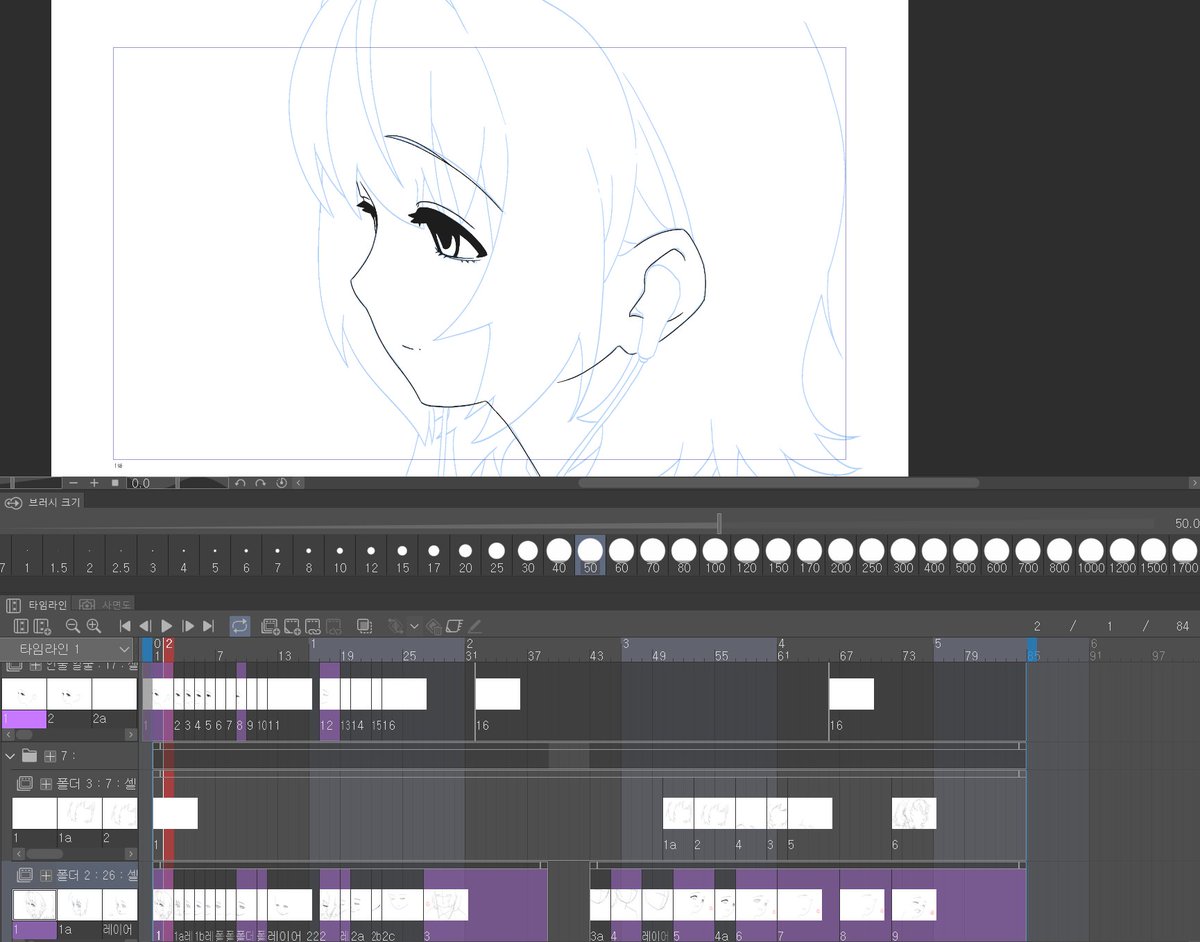The width and height of the screenshot is (1200, 942).
Task: Click the canvas zoom-out minus button
Action: point(74,483)
